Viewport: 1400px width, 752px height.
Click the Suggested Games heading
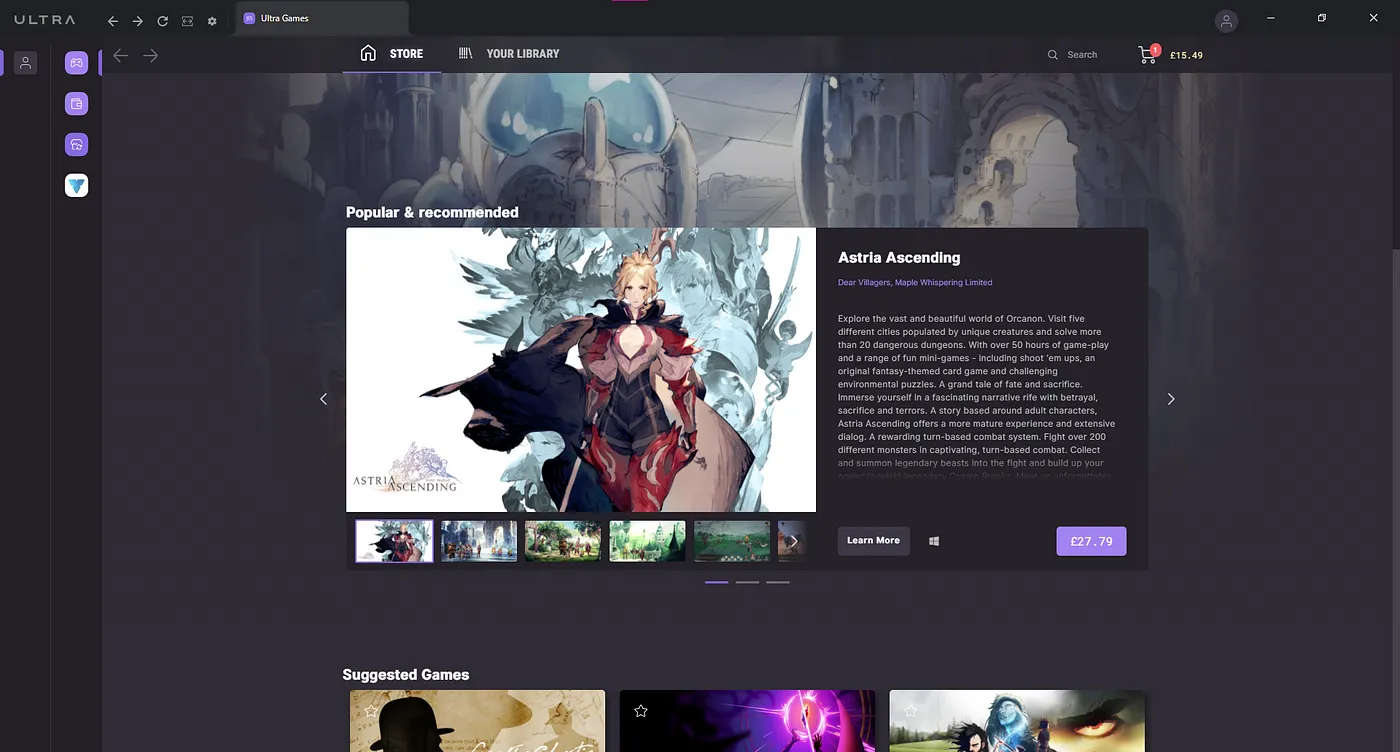(406, 675)
